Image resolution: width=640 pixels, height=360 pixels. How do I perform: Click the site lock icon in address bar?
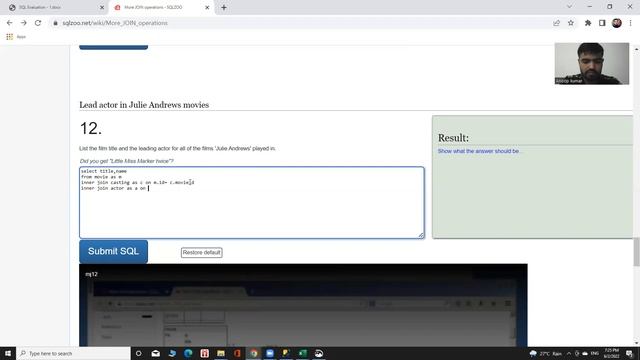pos(56,23)
